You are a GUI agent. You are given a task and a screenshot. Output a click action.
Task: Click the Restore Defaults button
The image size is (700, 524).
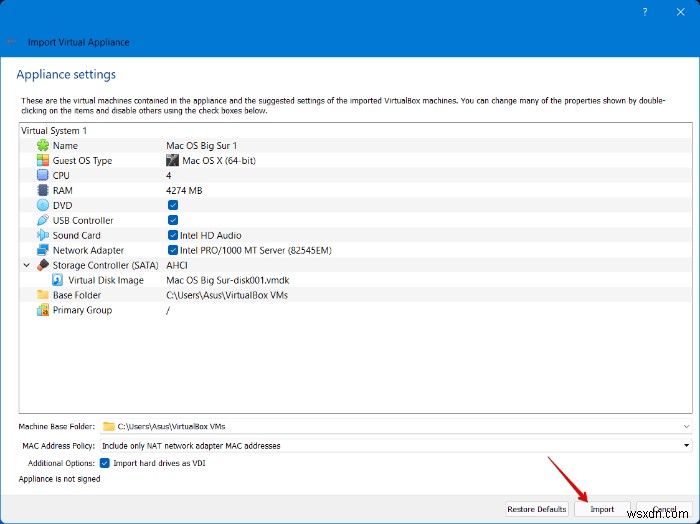tap(537, 509)
